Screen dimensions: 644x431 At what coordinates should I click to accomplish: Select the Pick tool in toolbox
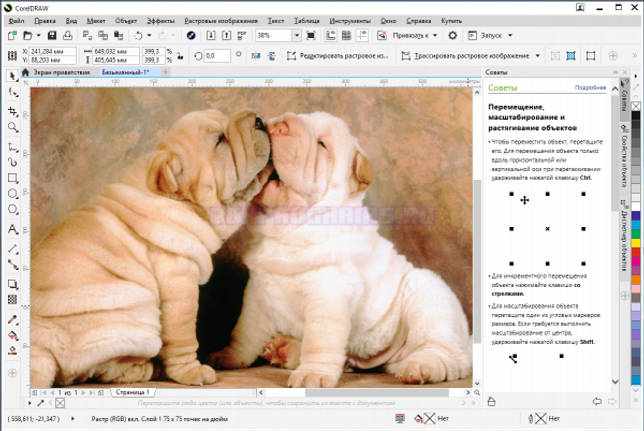13,76
